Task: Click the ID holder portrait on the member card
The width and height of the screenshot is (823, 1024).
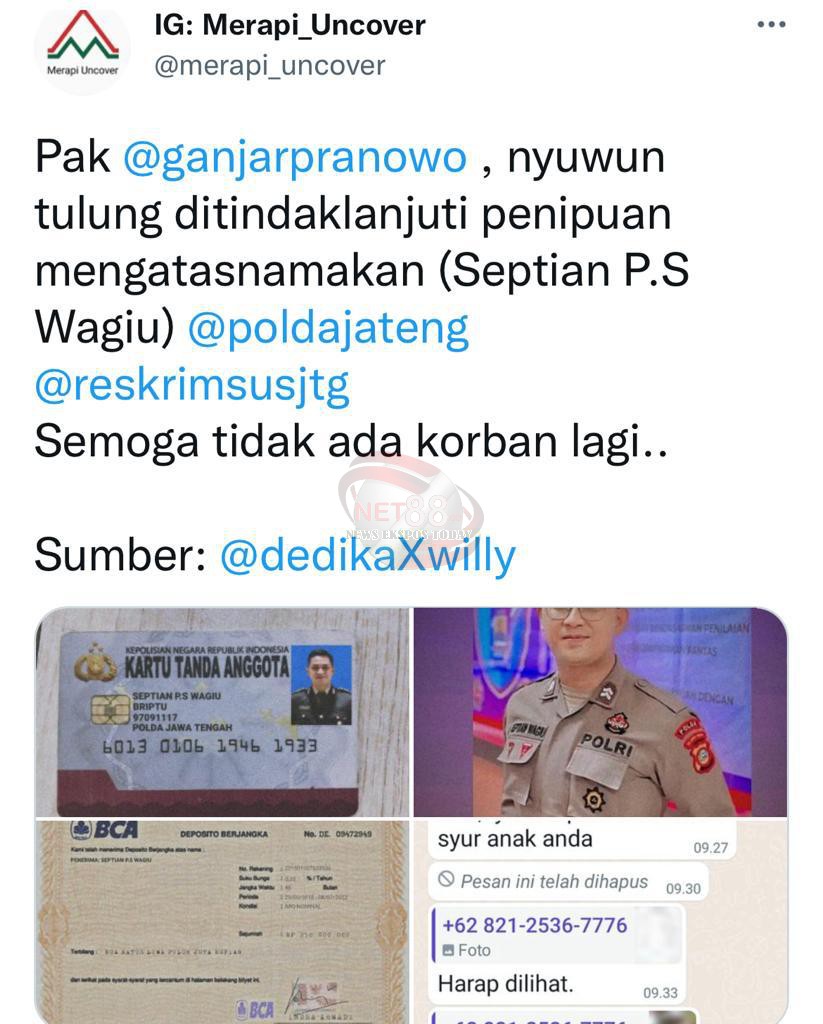Action: [x=321, y=686]
